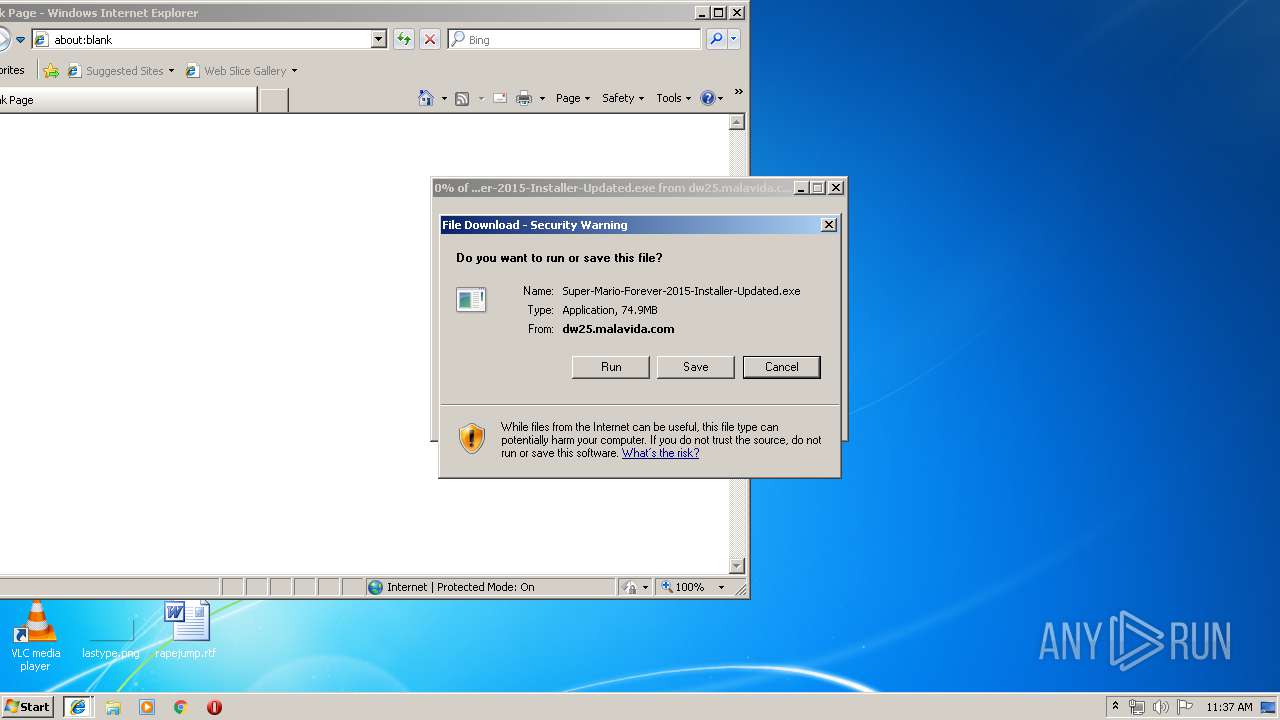Click the Run button in the download dialog
Image resolution: width=1280 pixels, height=720 pixels.
tap(611, 367)
